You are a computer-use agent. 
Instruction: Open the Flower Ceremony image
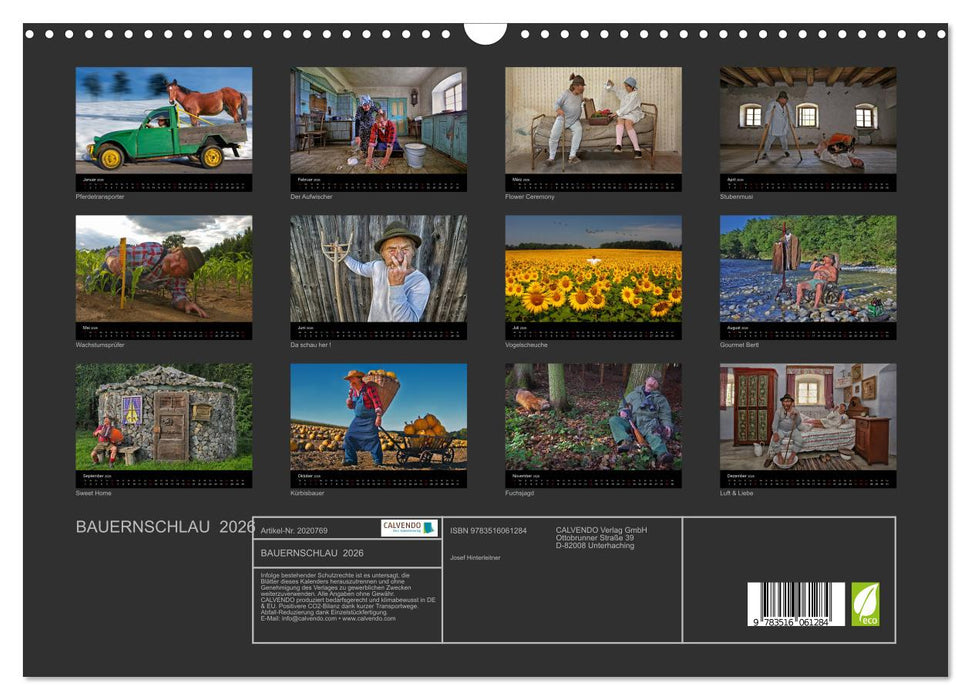[593, 120]
